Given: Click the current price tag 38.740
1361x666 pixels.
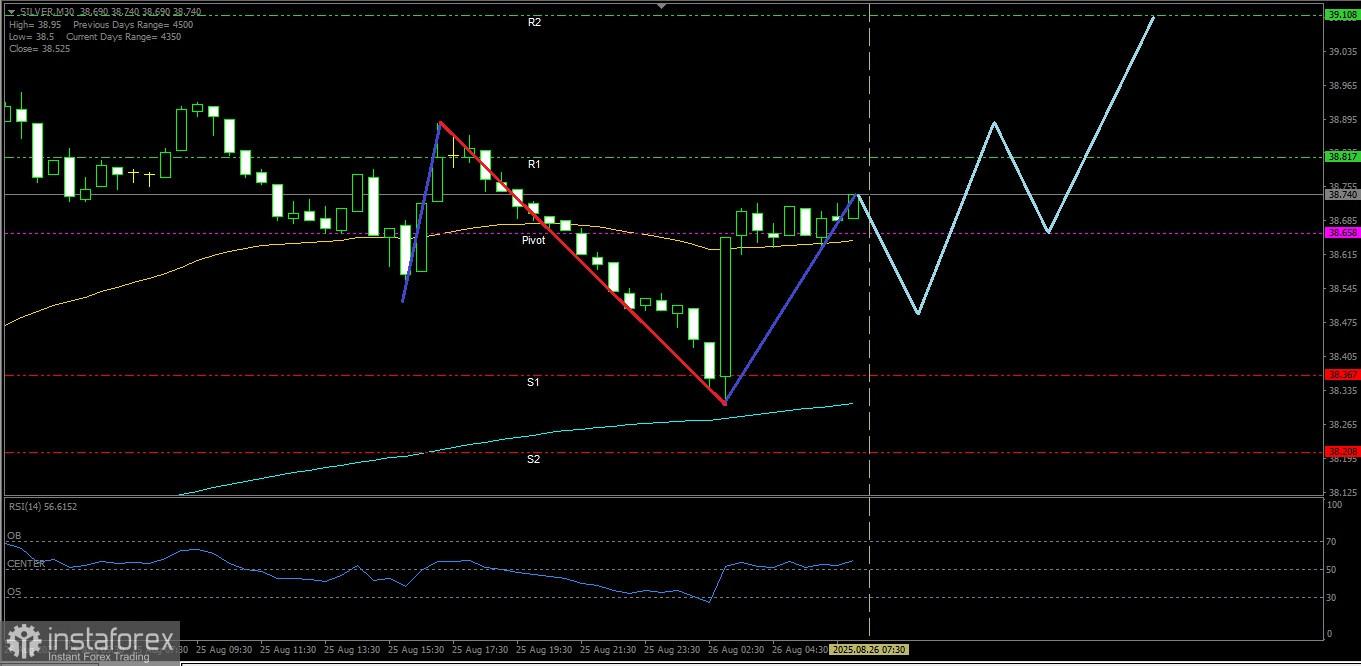Looking at the screenshot, I should [x=1342, y=195].
